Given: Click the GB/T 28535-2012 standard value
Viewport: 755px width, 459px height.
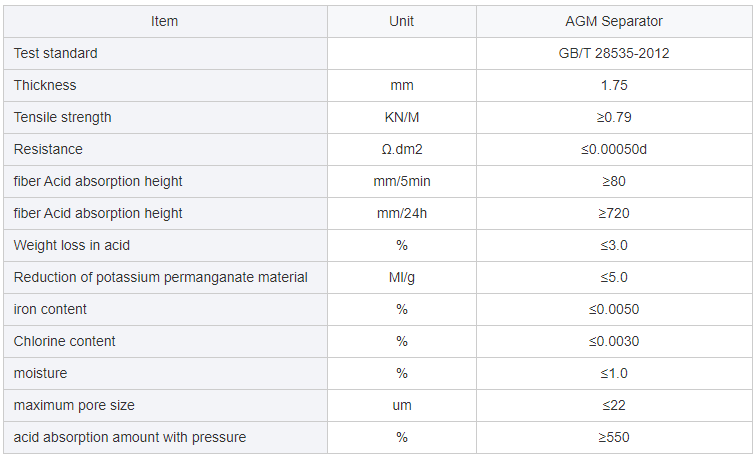Looking at the screenshot, I should click(614, 53).
